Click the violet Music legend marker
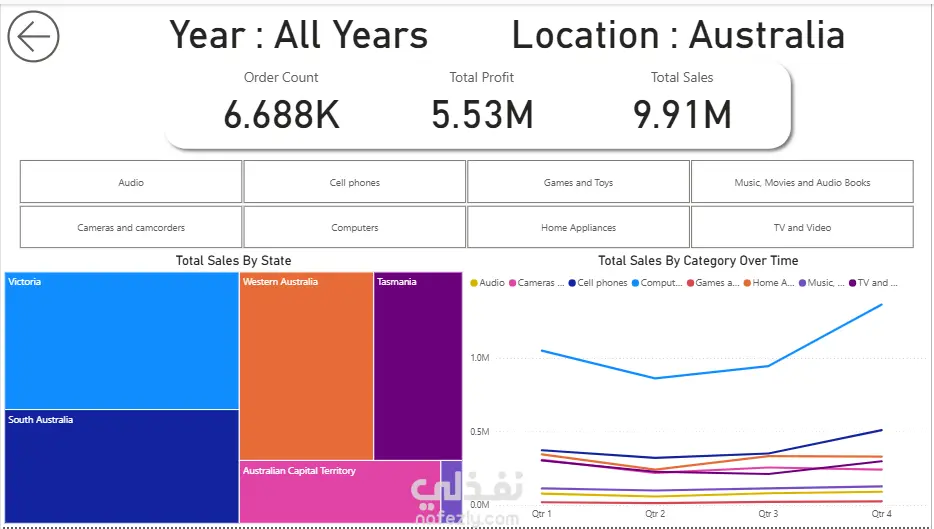Image resolution: width=934 pixels, height=529 pixels. [x=803, y=283]
